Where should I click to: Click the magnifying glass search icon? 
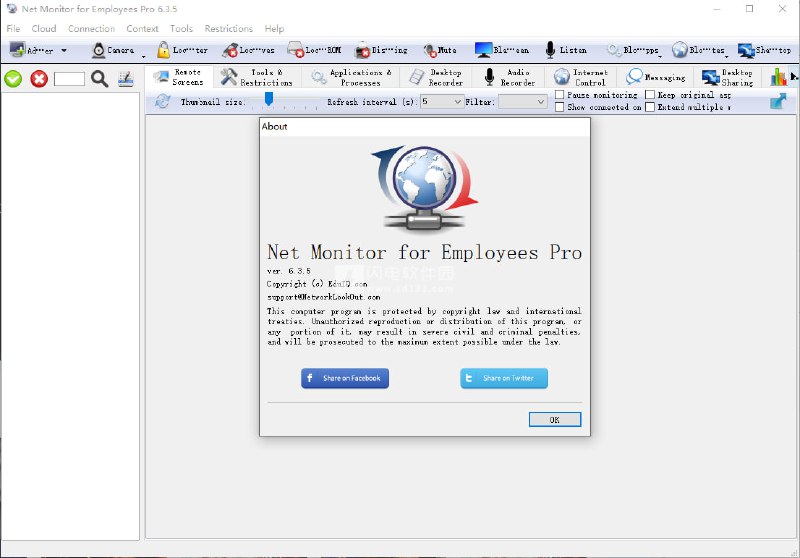pos(99,79)
